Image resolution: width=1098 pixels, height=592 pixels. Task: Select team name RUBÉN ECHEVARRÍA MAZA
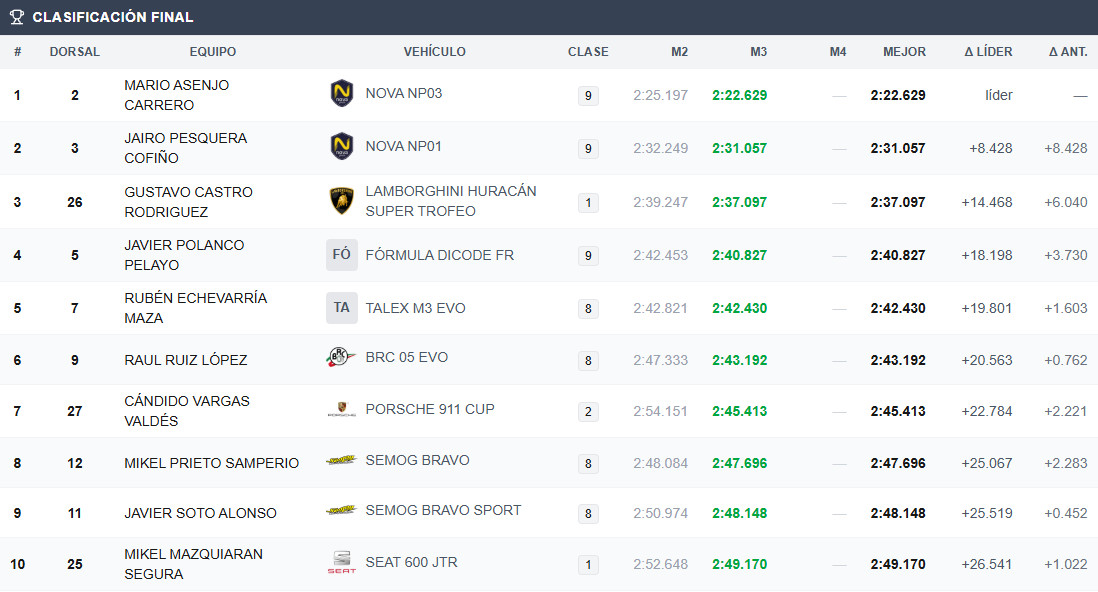coord(195,308)
